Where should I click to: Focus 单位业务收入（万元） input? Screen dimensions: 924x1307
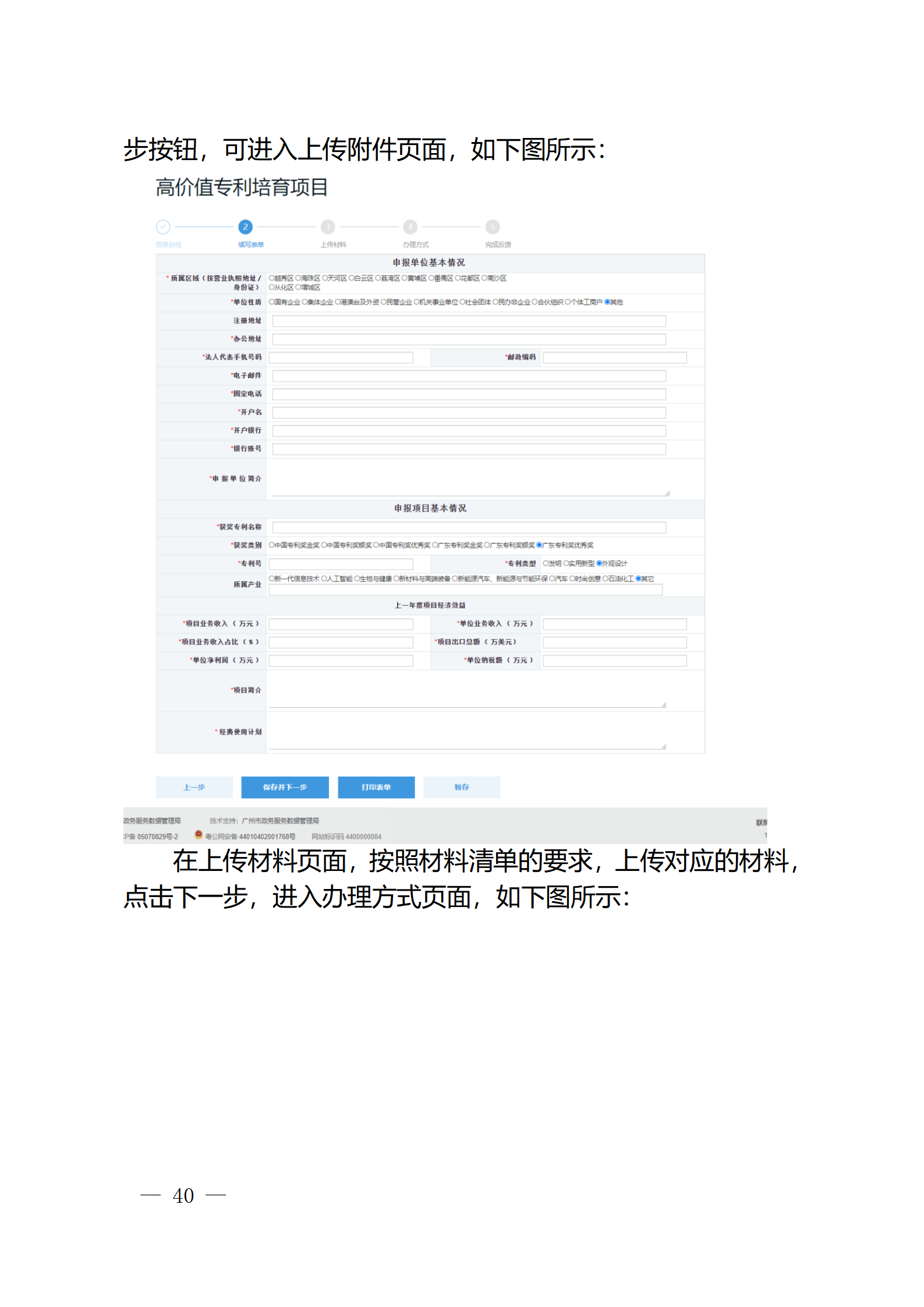pyautogui.click(x=615, y=624)
